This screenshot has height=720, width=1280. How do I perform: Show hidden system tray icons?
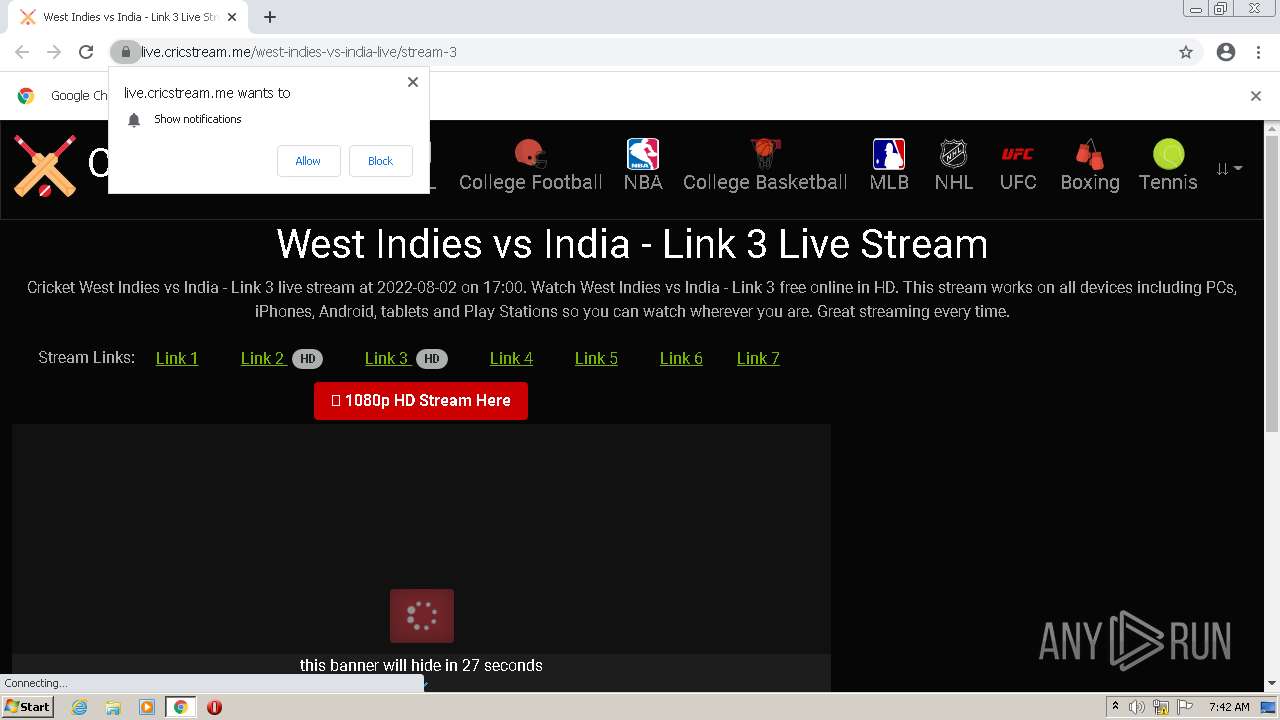1115,707
